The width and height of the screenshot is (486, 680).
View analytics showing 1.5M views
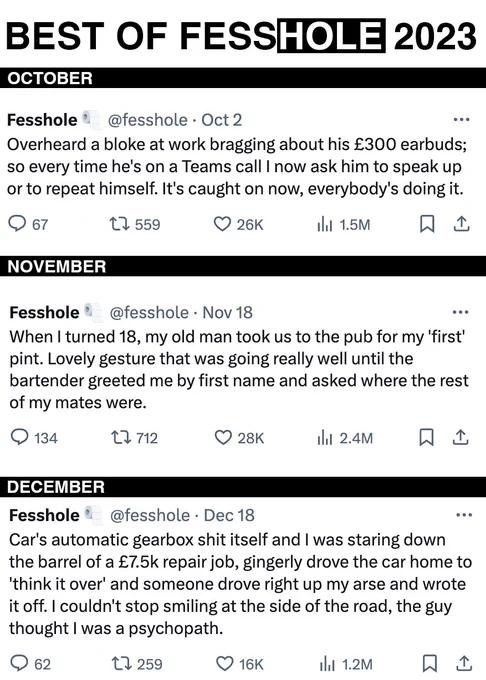point(343,225)
